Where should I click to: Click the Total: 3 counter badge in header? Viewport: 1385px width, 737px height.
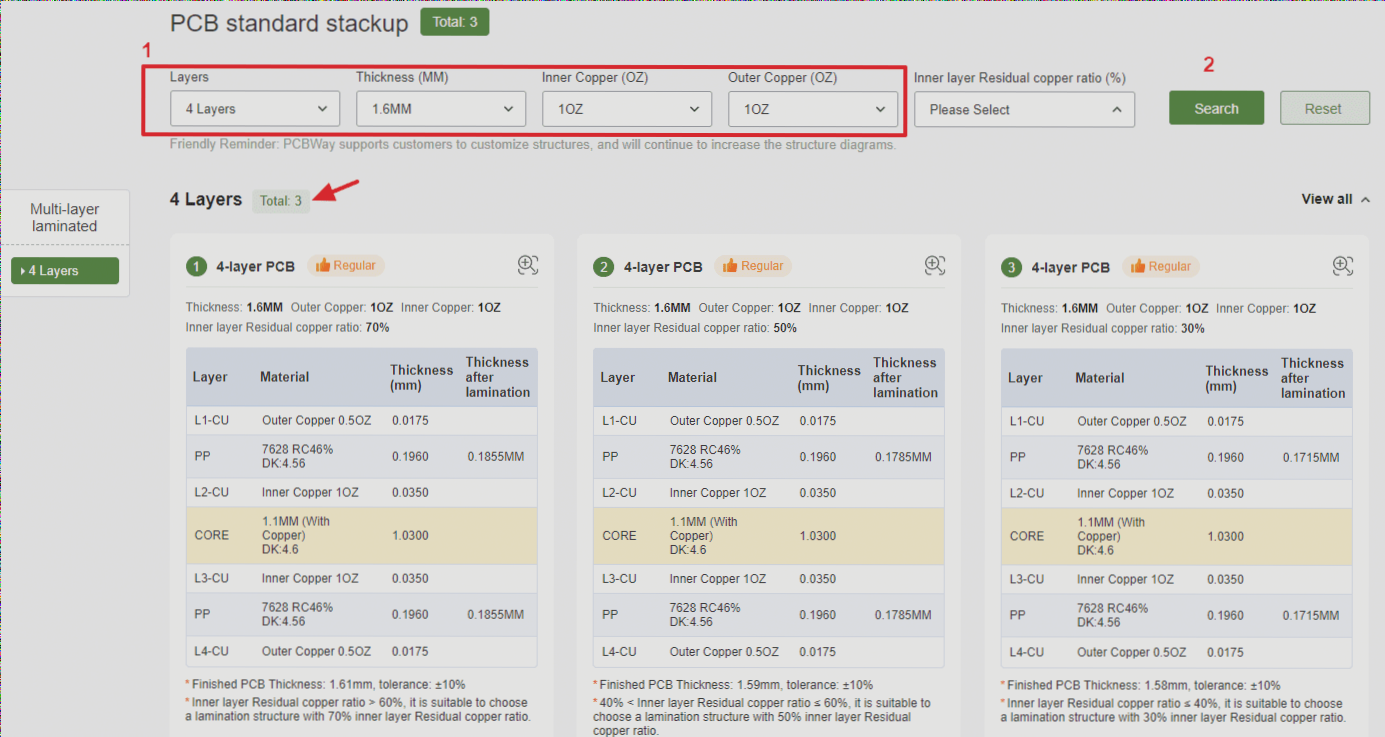[x=455, y=20]
